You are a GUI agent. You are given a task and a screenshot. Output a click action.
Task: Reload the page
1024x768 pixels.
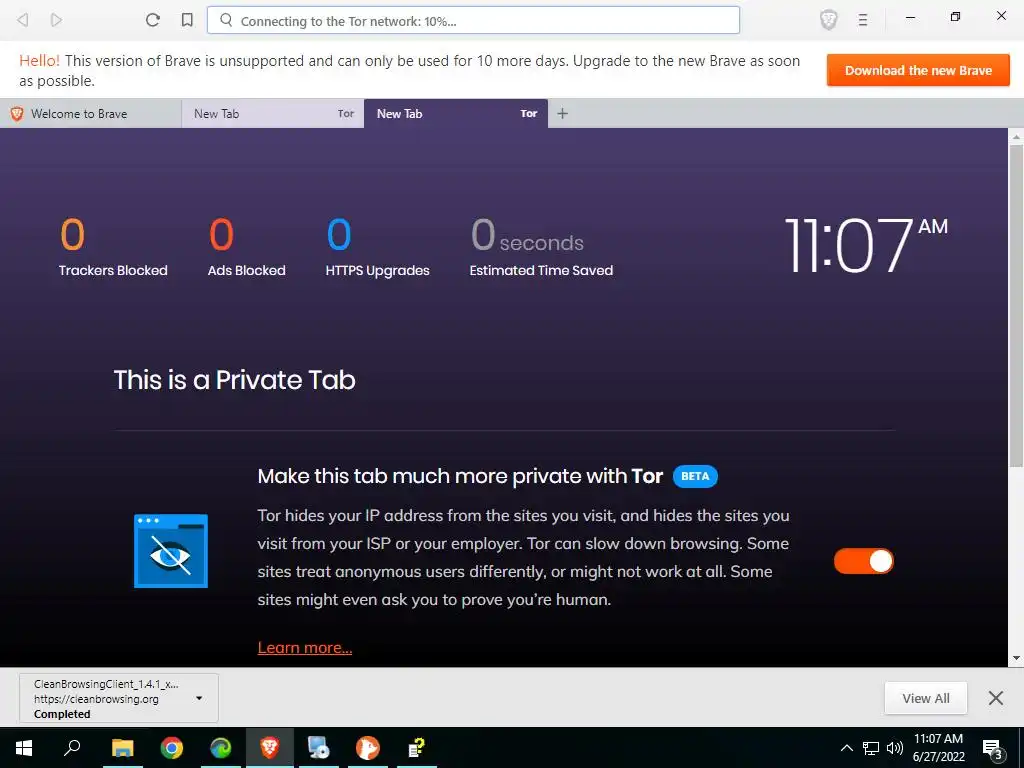[153, 20]
